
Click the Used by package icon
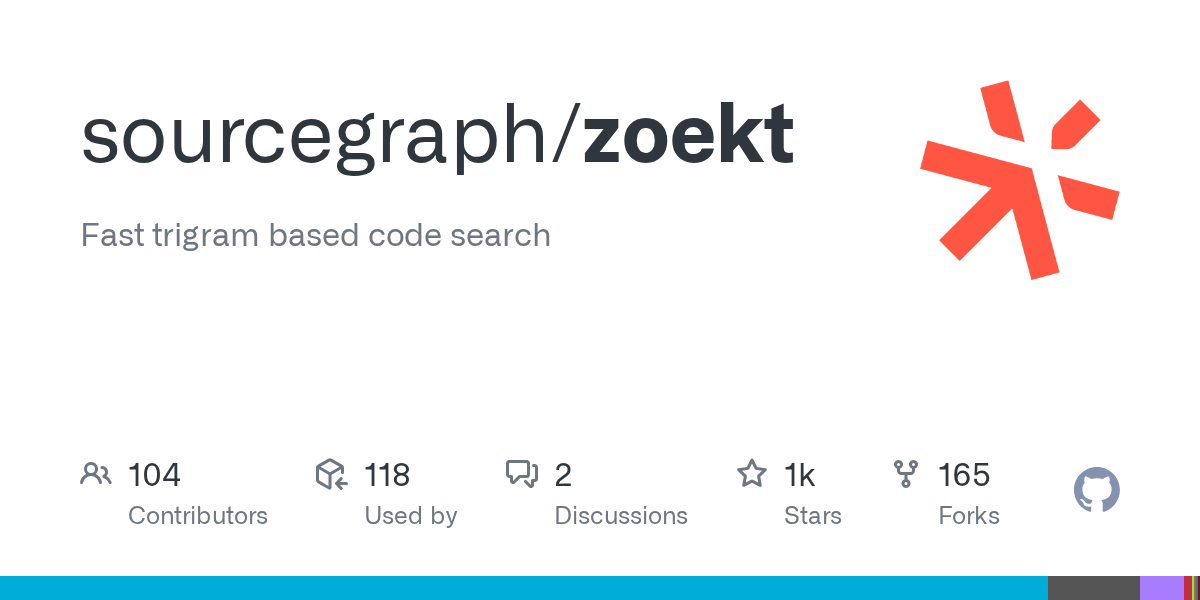[x=331, y=474]
